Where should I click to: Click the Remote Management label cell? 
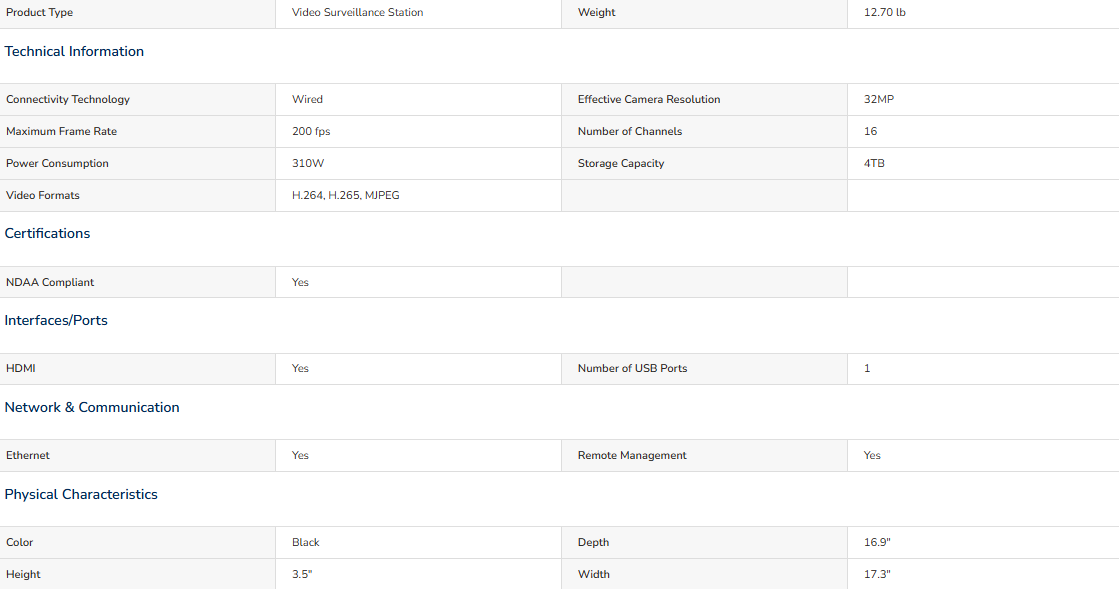point(704,455)
